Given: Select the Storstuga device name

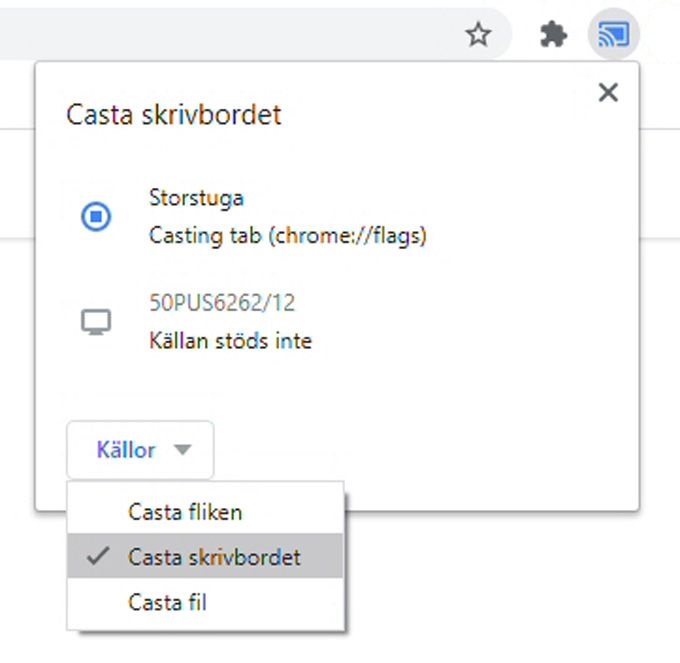Looking at the screenshot, I should point(196,199).
